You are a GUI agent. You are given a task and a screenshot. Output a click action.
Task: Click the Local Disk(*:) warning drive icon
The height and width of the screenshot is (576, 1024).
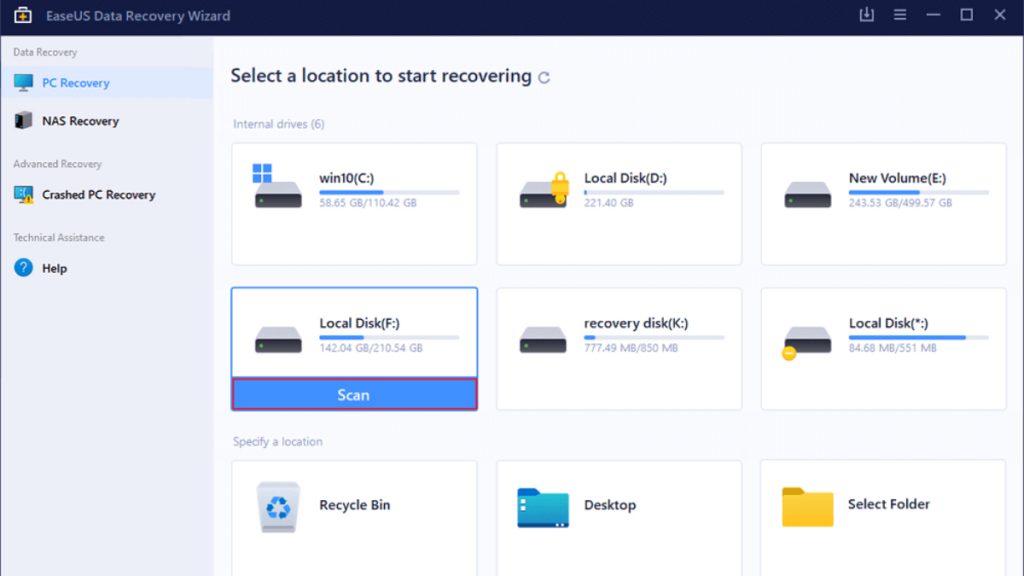(x=806, y=339)
